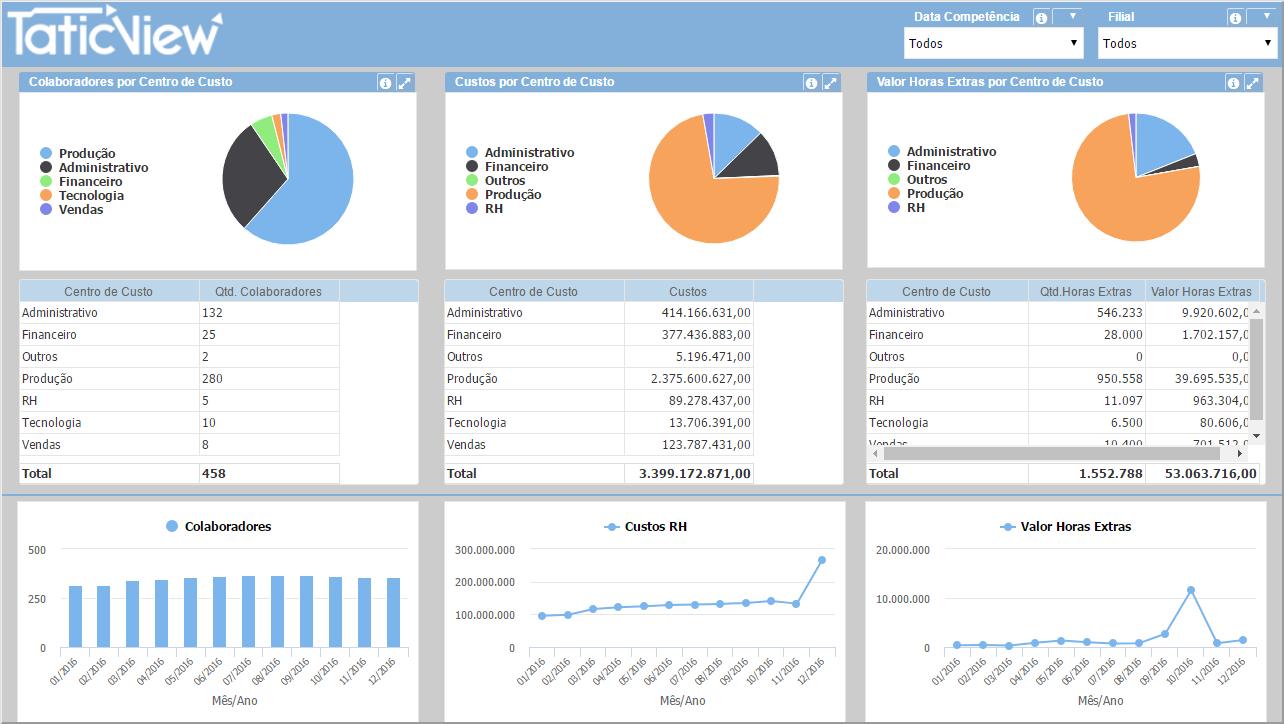Click the info icon beside Filial filter
1284x724 pixels.
(1235, 17)
